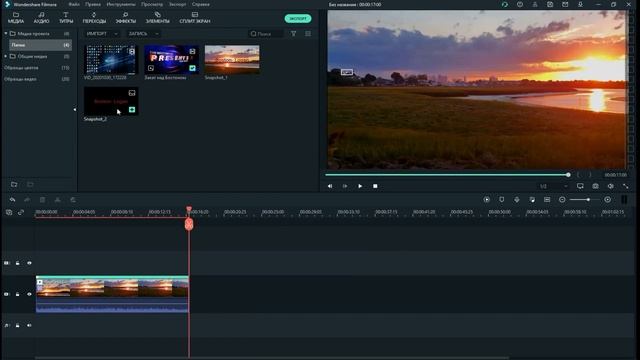Toggle fullscreen preview
The height and width of the screenshot is (360, 640).
click(x=626, y=186)
